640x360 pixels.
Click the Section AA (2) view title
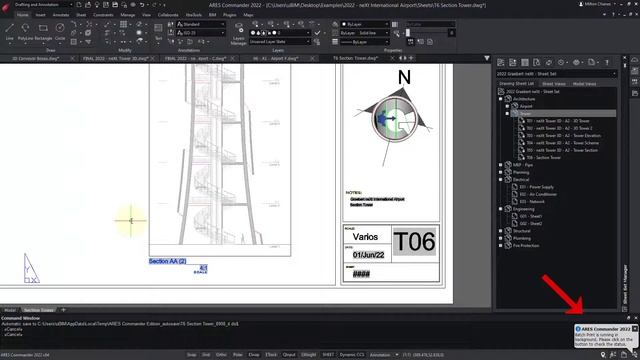coord(167,261)
